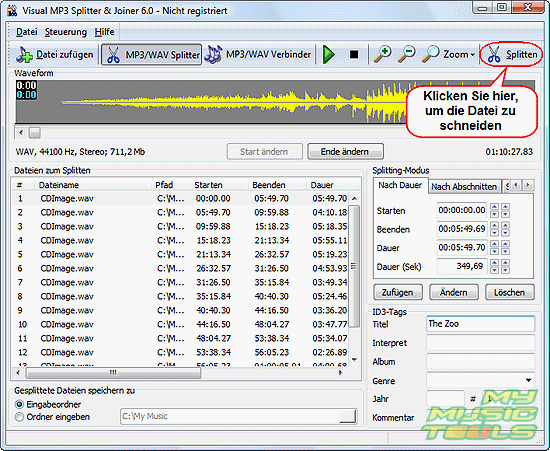Click the waveform scrollbar left arrow
The width and height of the screenshot is (550, 451).
(x=21, y=132)
